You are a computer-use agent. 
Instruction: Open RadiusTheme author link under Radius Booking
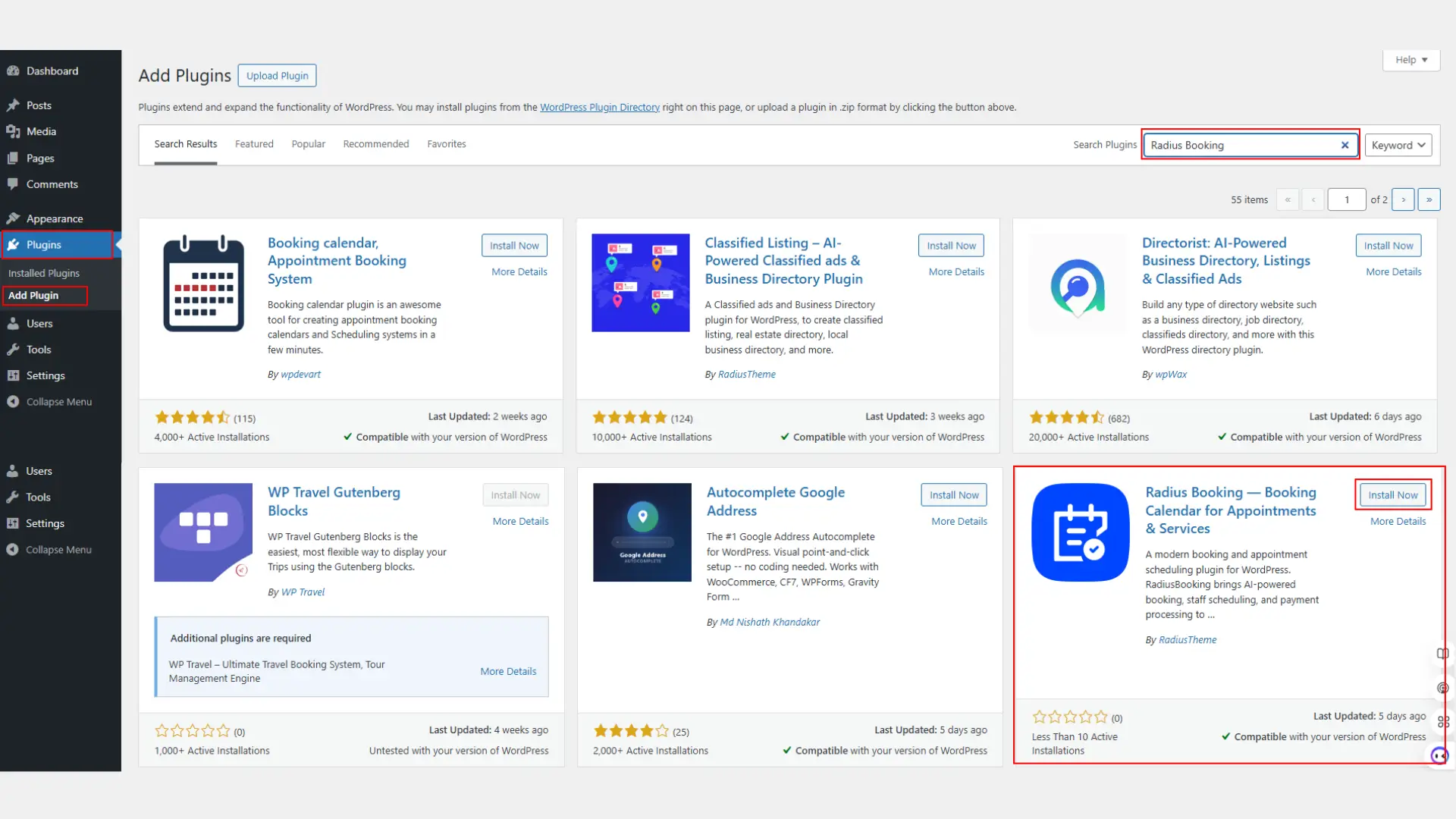[1188, 640]
